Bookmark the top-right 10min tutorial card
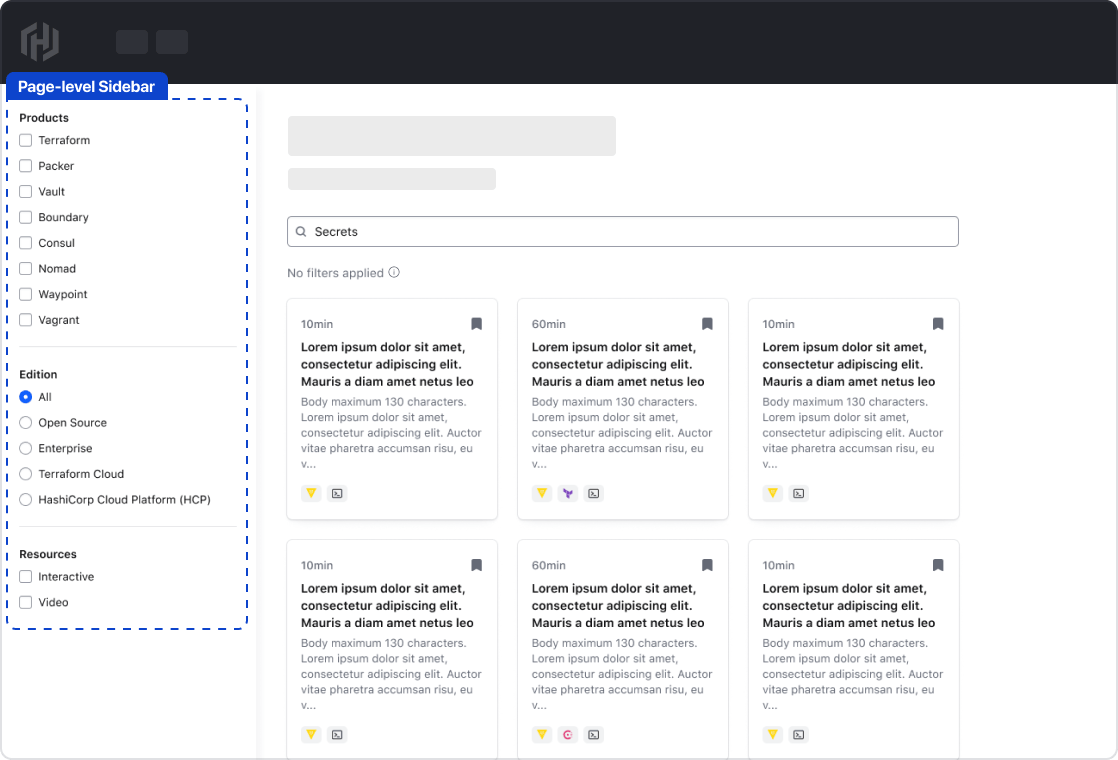The height and width of the screenshot is (760, 1118). (x=938, y=324)
